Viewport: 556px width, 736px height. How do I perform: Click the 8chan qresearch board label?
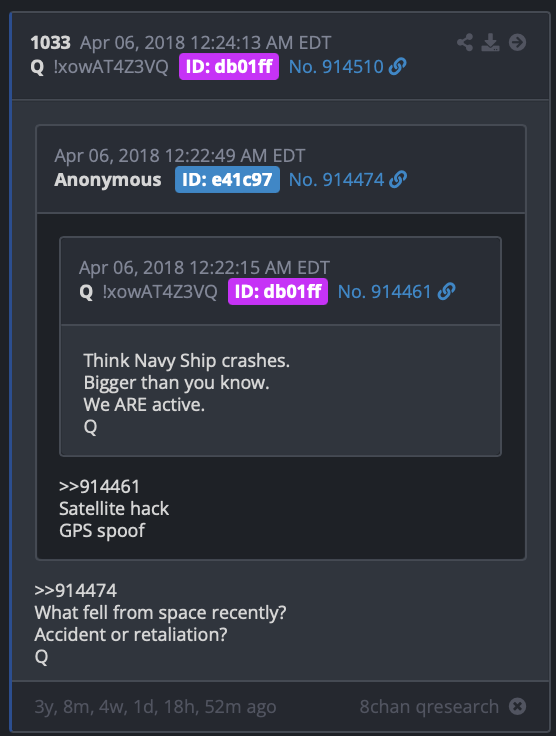[429, 706]
